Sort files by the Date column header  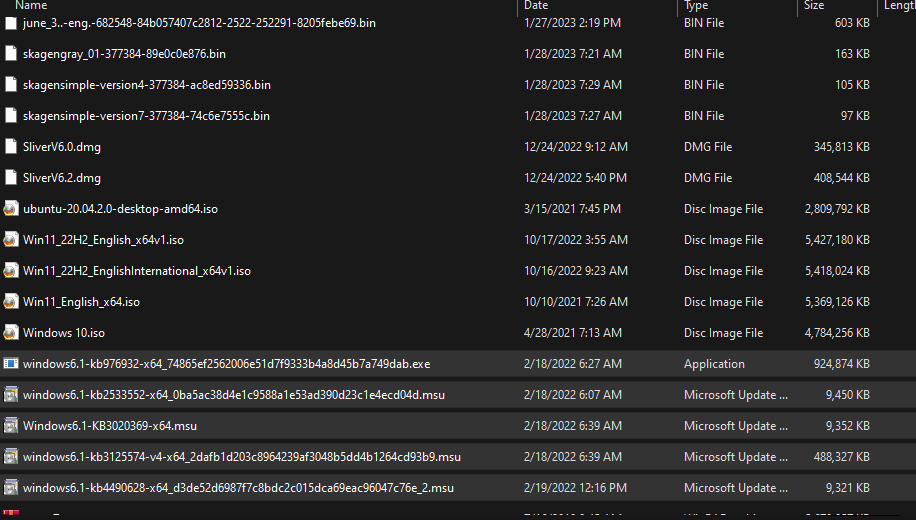(536, 5)
